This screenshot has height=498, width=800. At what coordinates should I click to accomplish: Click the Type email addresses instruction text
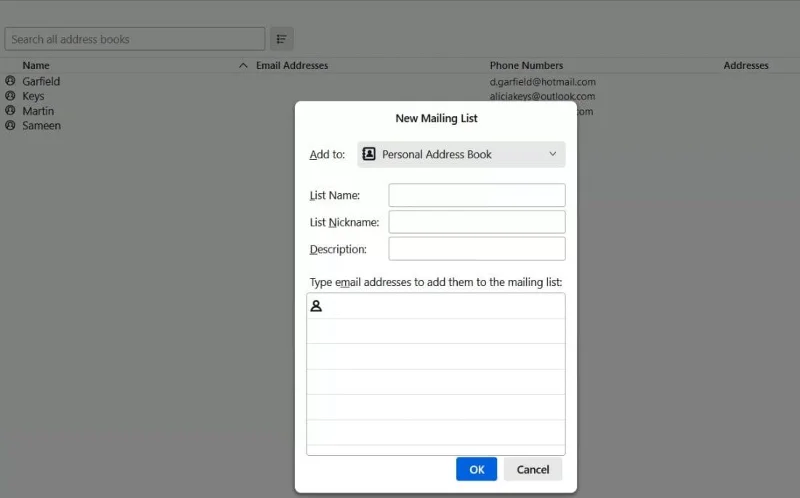436,282
